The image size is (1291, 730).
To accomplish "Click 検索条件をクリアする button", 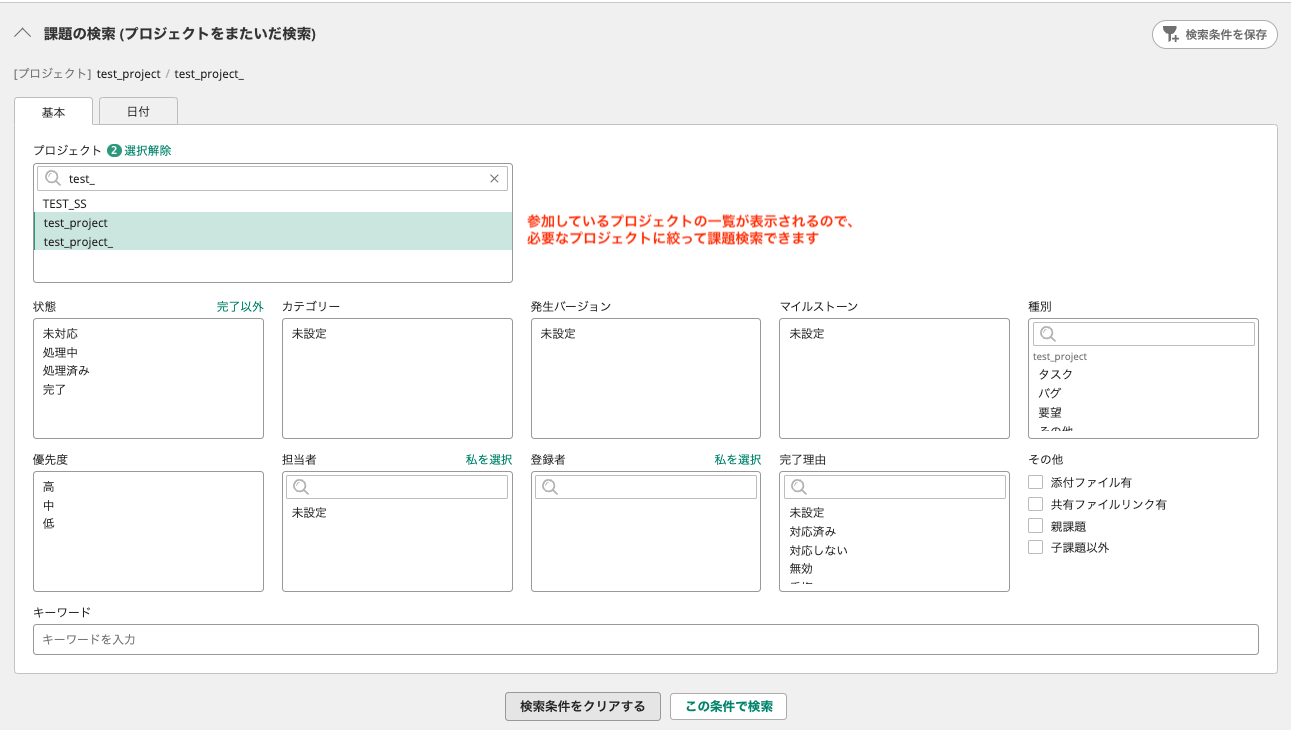I will pos(582,706).
